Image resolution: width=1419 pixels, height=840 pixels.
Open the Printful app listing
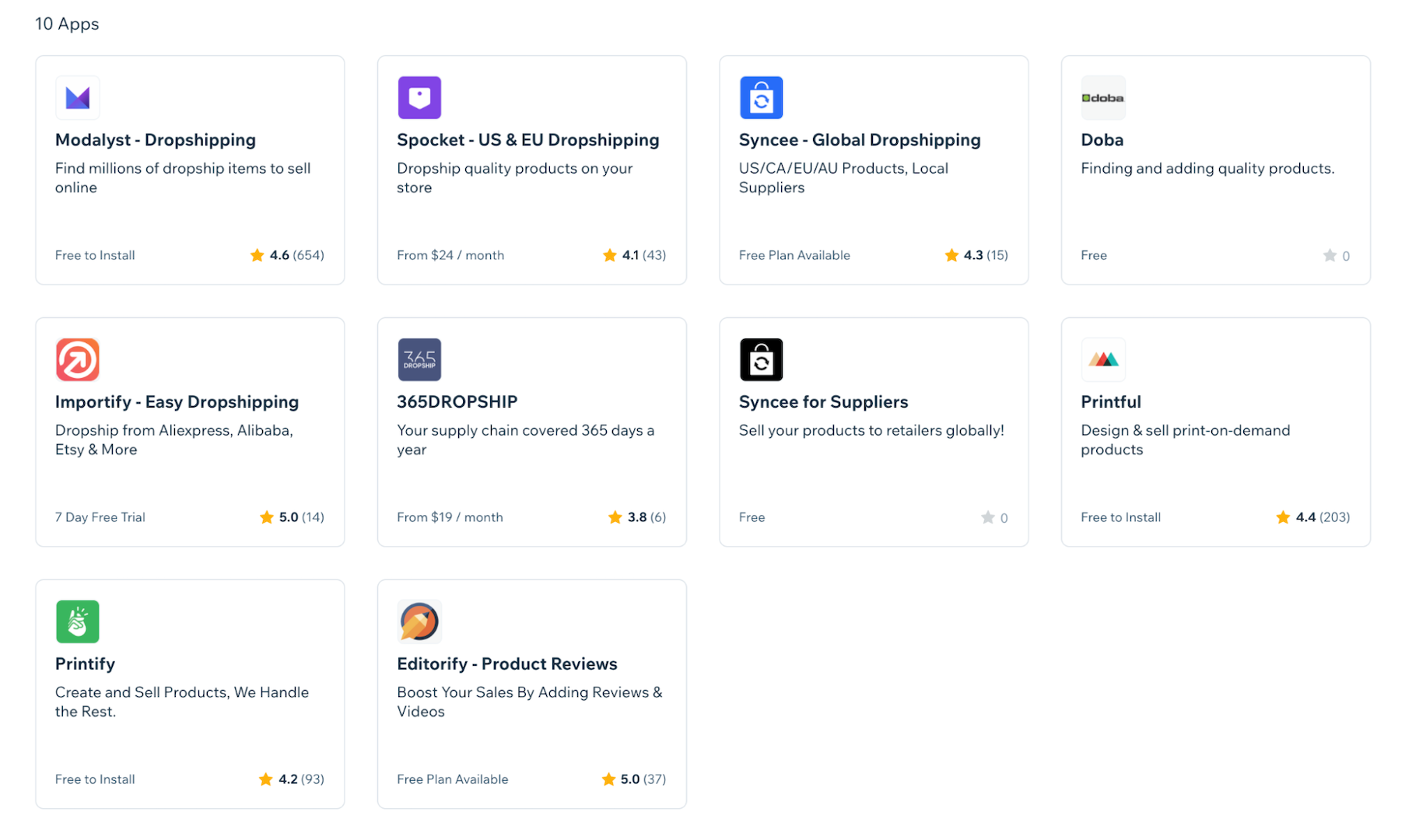(1110, 401)
